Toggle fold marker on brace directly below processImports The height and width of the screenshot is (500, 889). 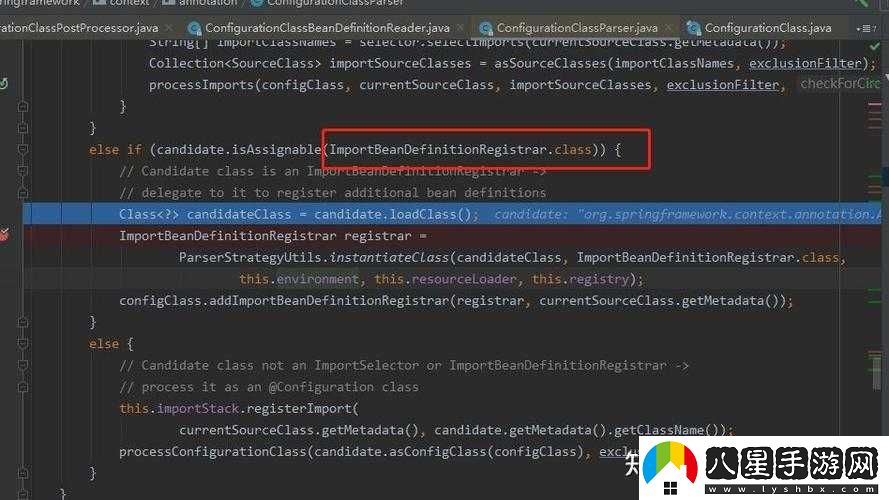pyautogui.click(x=23, y=107)
